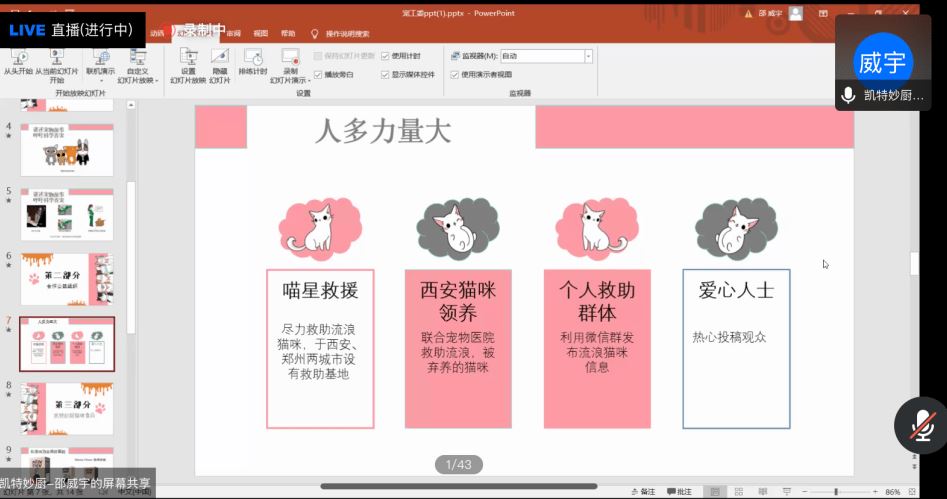Toggle Use Presenter View (使用演示者视图) checkbox
The height and width of the screenshot is (499, 947).
455,75
